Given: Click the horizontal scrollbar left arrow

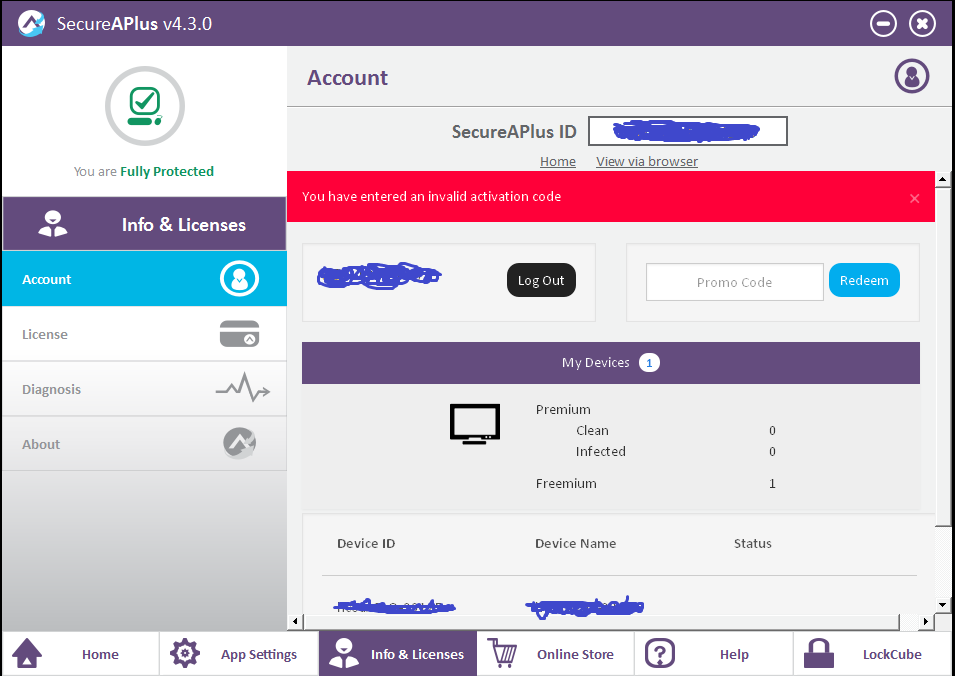Looking at the screenshot, I should tap(295, 621).
